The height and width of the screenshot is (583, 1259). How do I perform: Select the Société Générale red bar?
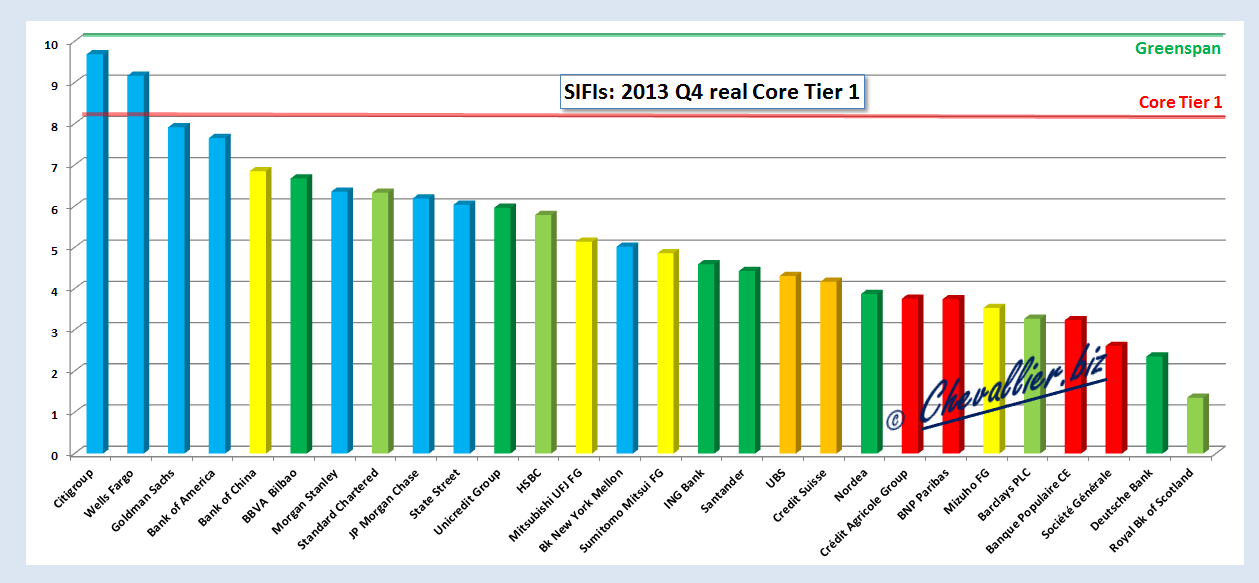point(1116,398)
